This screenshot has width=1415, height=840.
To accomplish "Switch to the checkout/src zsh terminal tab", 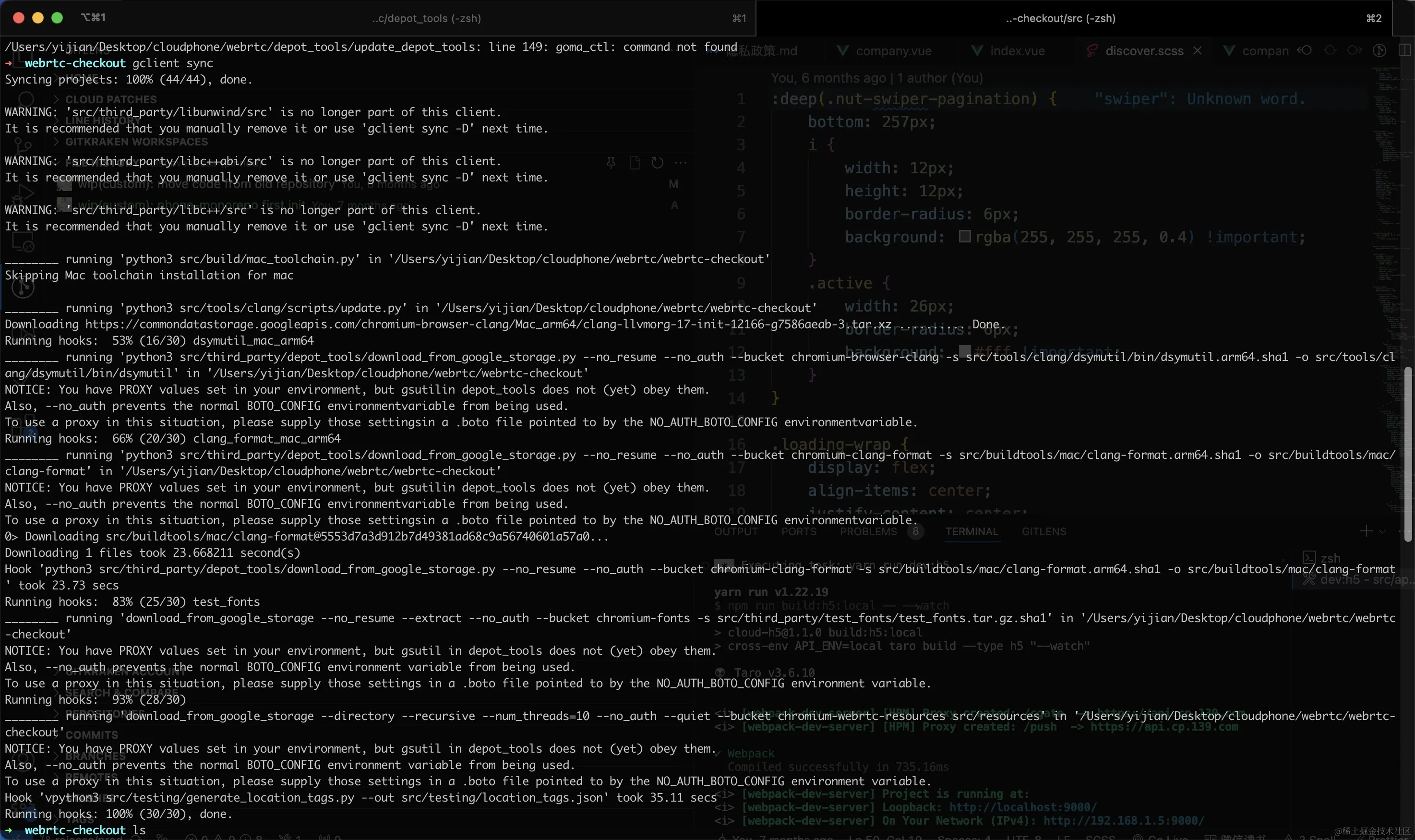I will coord(1060,18).
